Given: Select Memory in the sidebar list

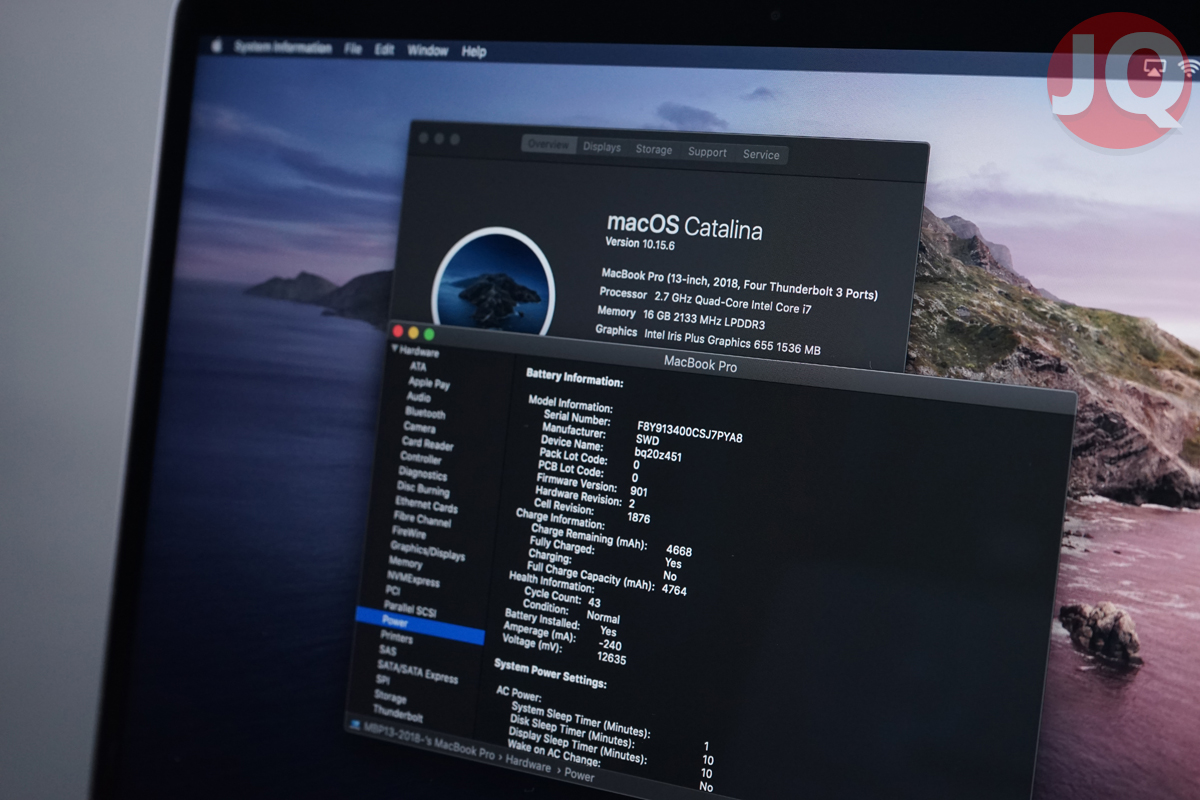Looking at the screenshot, I should [x=406, y=563].
